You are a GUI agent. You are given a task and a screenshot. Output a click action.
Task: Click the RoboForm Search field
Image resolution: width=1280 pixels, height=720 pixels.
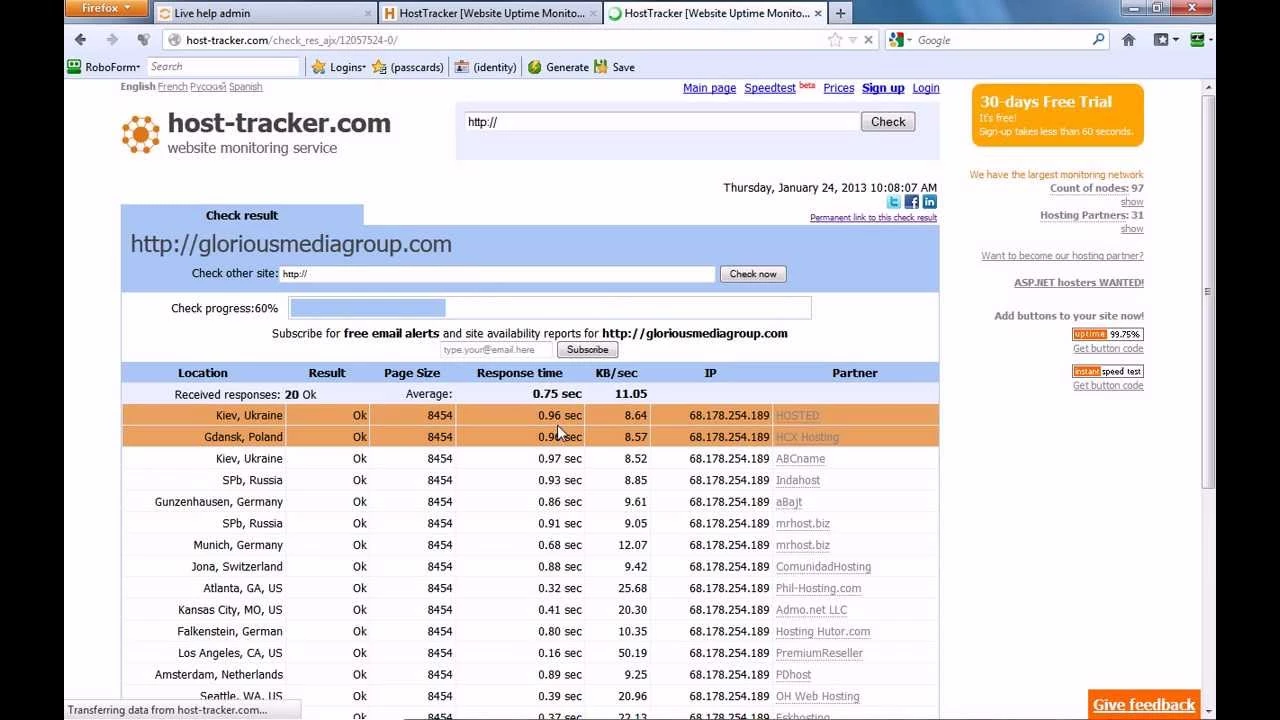[x=223, y=67]
